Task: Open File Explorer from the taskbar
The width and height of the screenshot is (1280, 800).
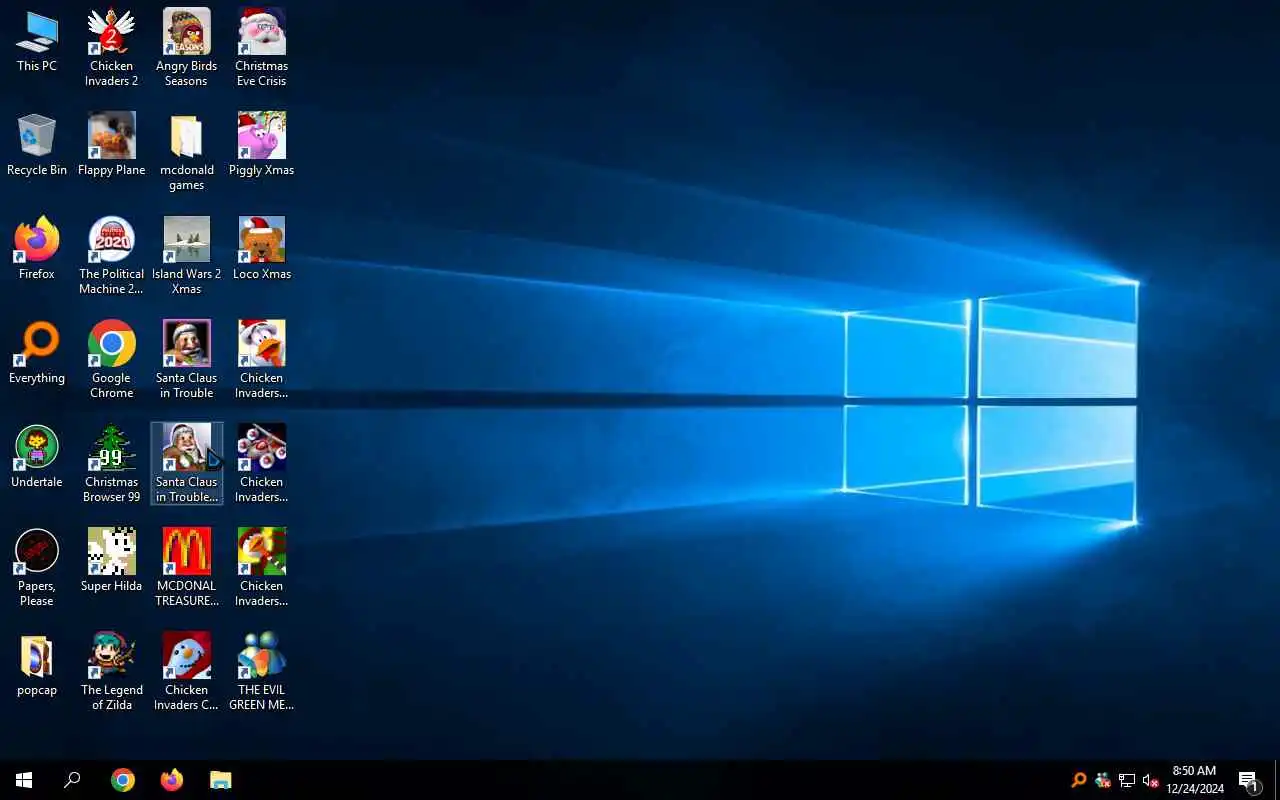Action: pyautogui.click(x=221, y=780)
